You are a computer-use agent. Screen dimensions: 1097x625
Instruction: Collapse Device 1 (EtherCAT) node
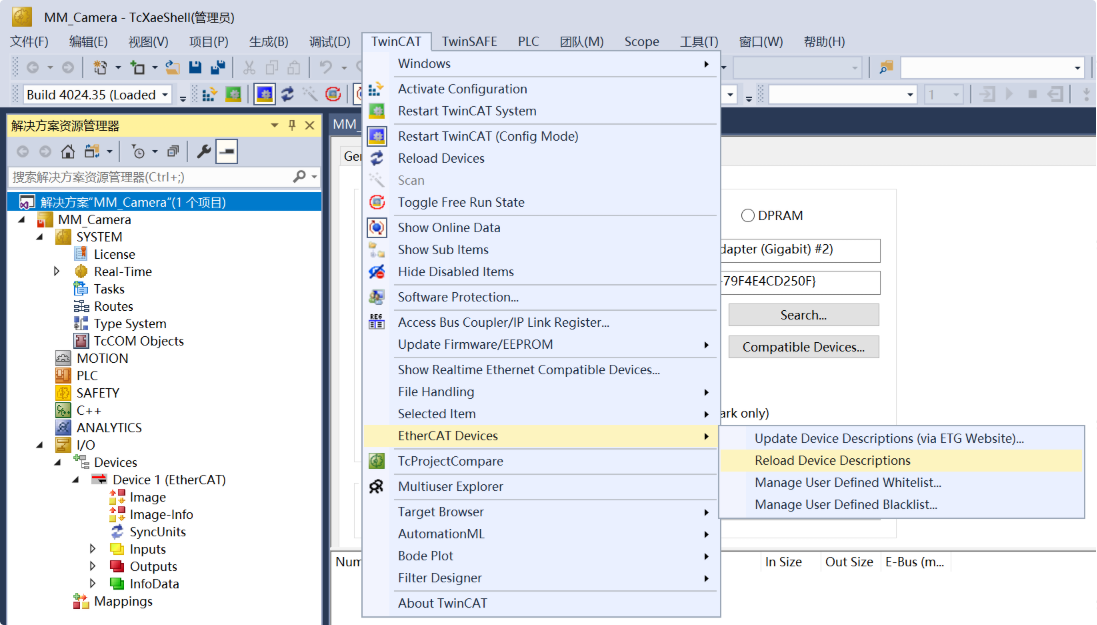(76, 479)
